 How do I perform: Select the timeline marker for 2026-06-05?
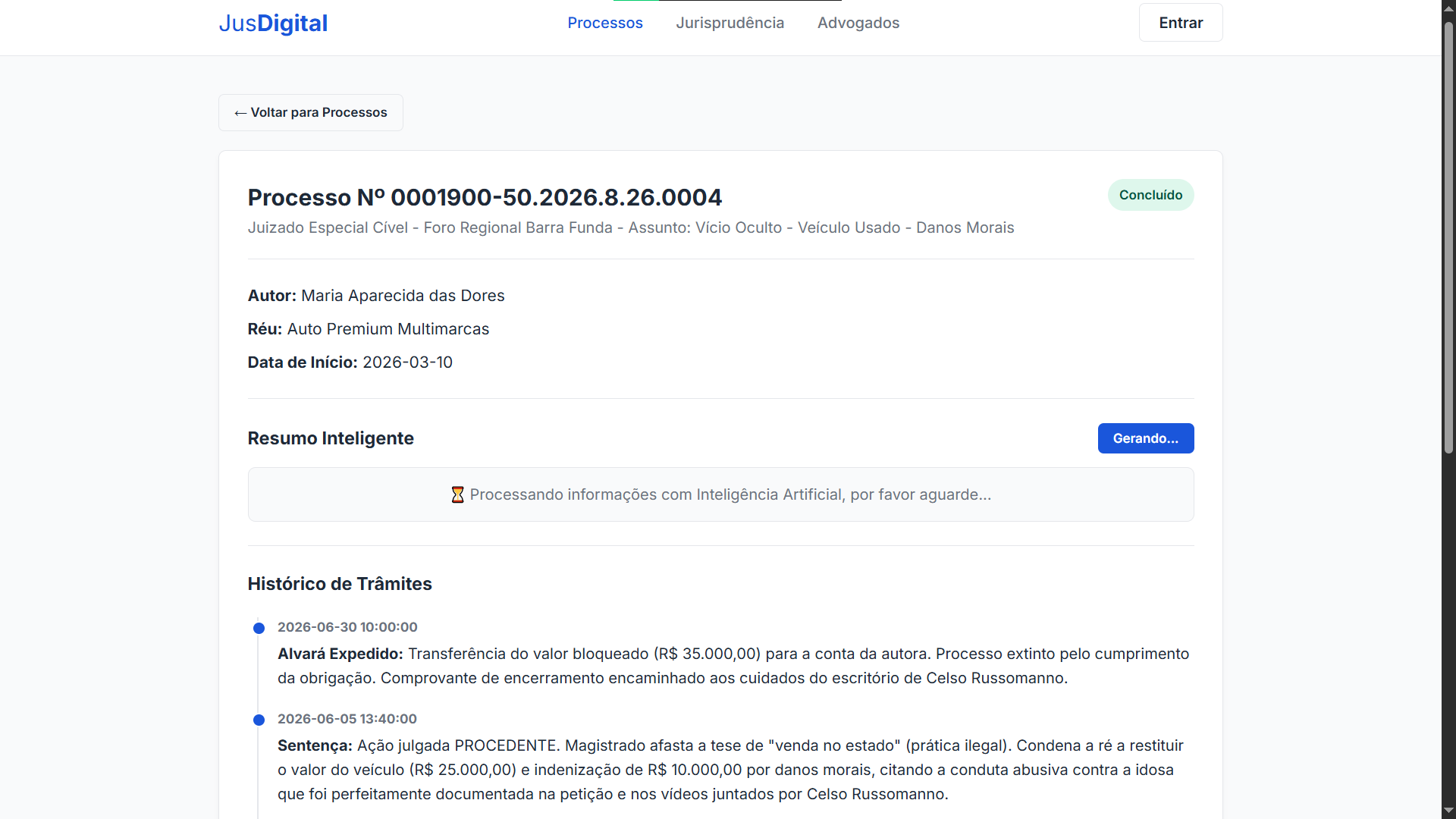point(259,720)
